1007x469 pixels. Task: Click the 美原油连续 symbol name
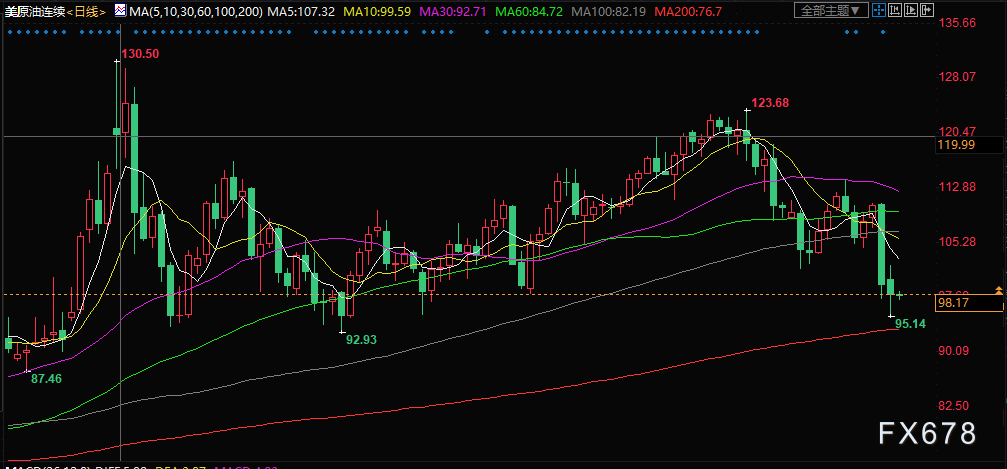coord(35,11)
